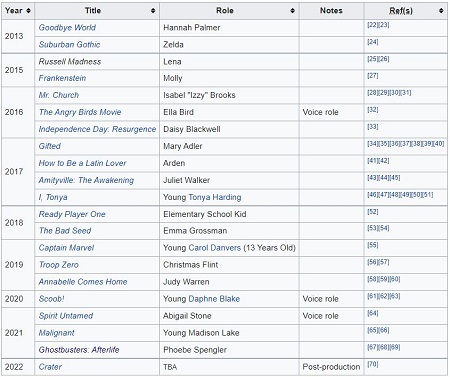The width and height of the screenshot is (450, 377).
Task: Open the Spirit Untamed link
Action: tap(66, 316)
